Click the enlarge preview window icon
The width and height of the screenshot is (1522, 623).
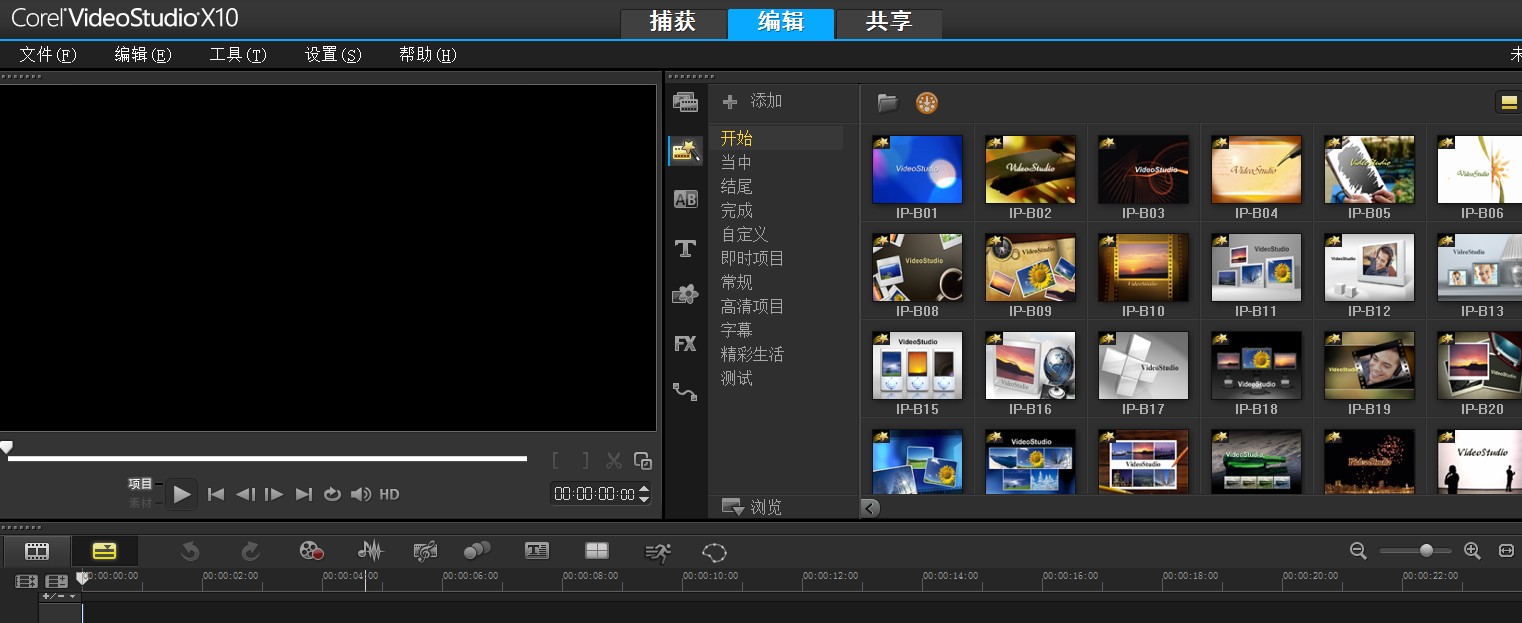coord(643,461)
